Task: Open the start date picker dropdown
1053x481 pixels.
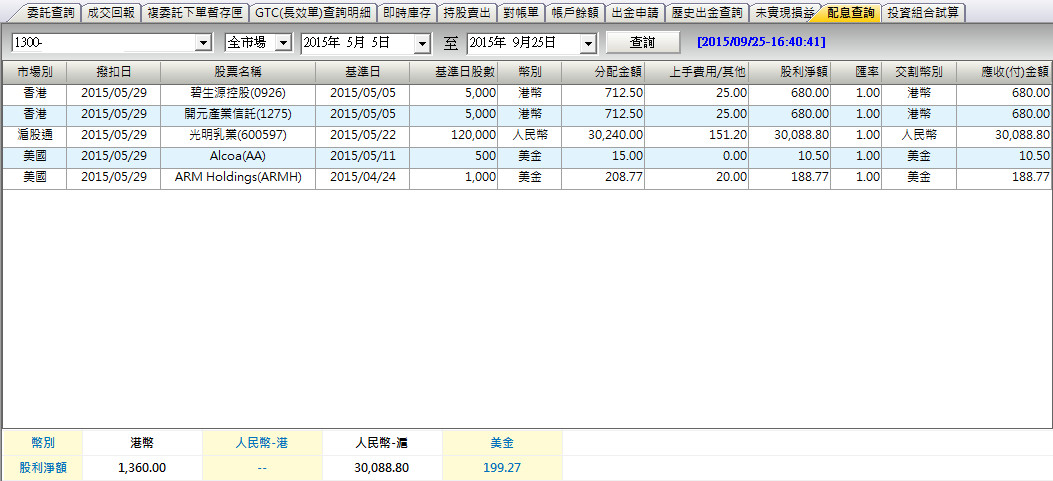Action: [421, 43]
